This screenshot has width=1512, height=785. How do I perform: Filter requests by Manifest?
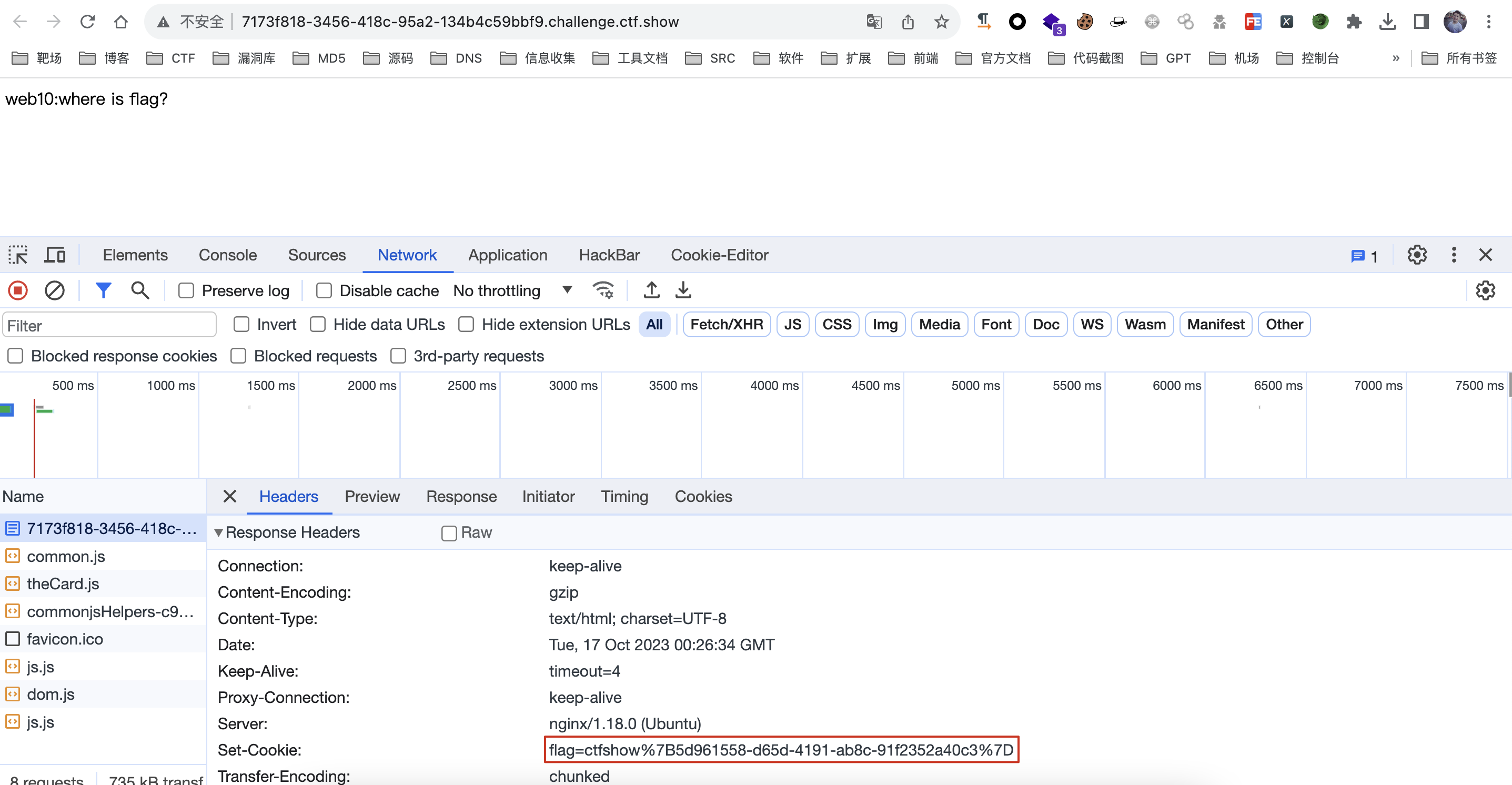[x=1216, y=324]
